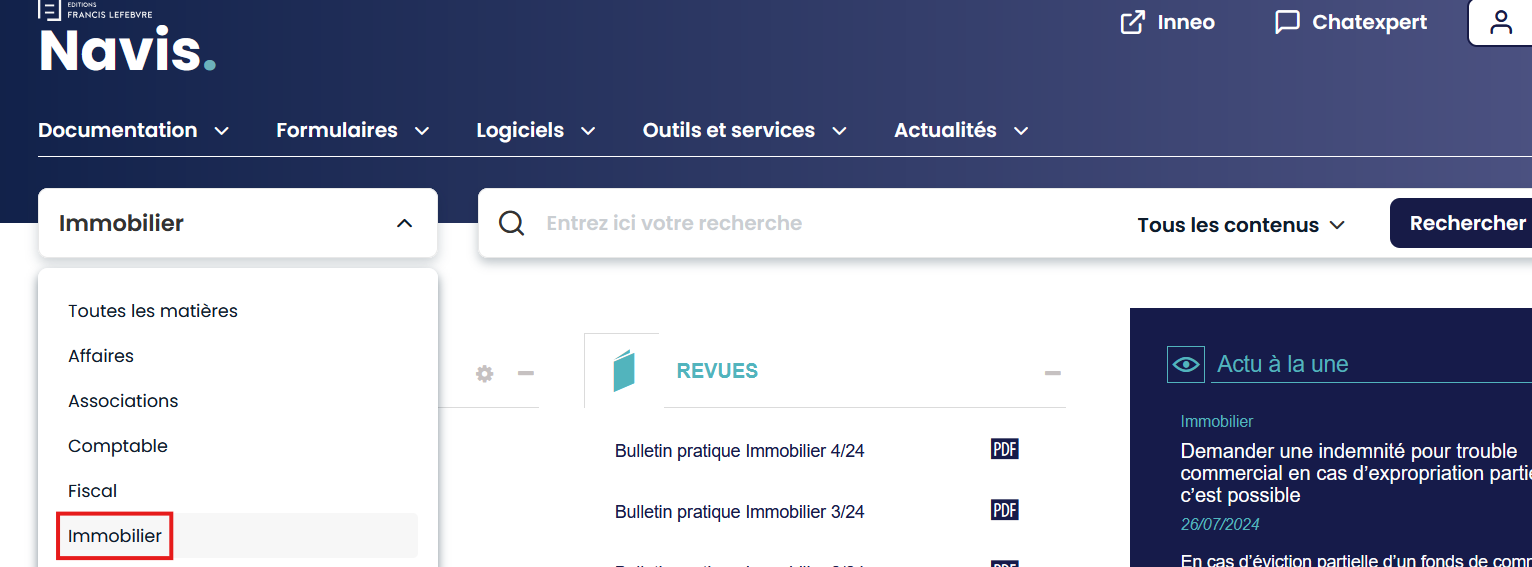Open the Bulletin pratique Immobilier 4/24 link
This screenshot has width=1532, height=567.
point(739,451)
